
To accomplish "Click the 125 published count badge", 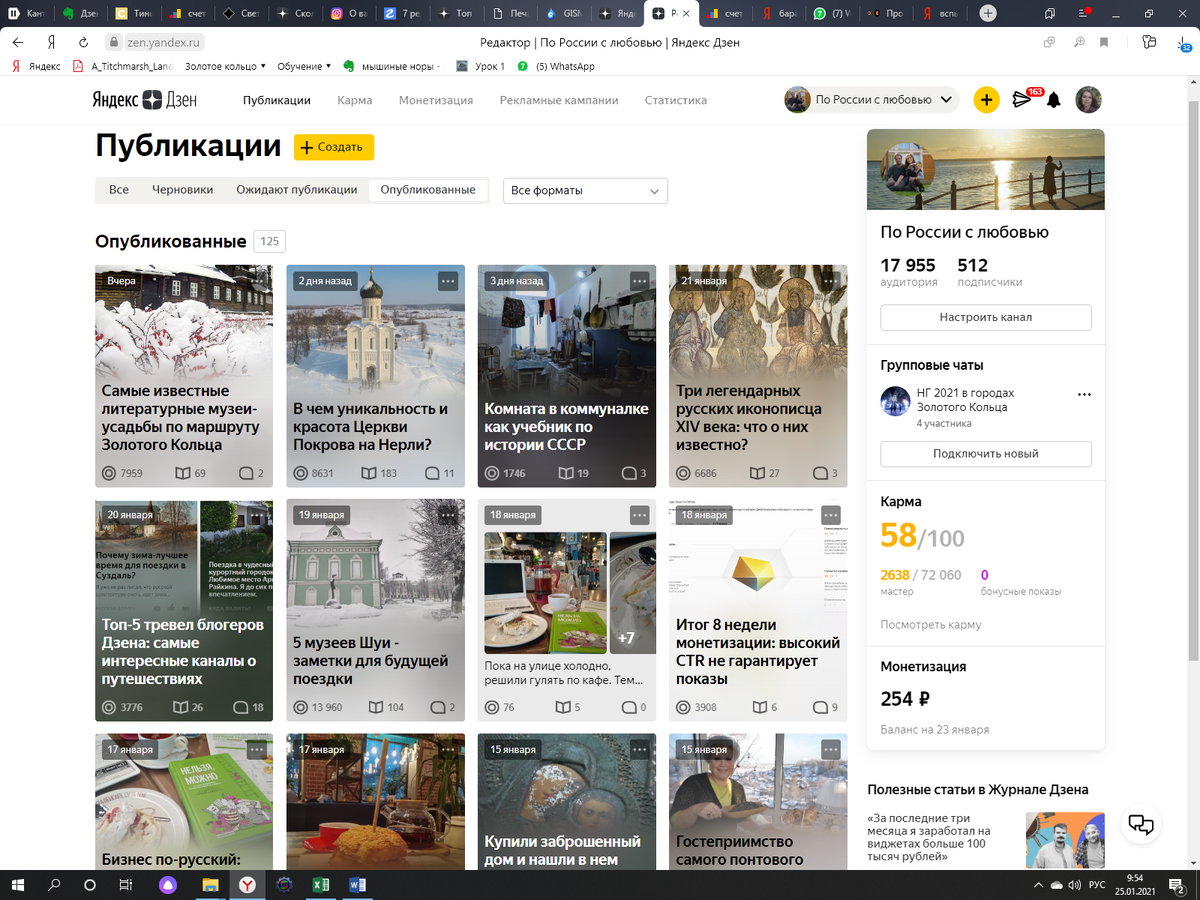I will tap(270, 241).
